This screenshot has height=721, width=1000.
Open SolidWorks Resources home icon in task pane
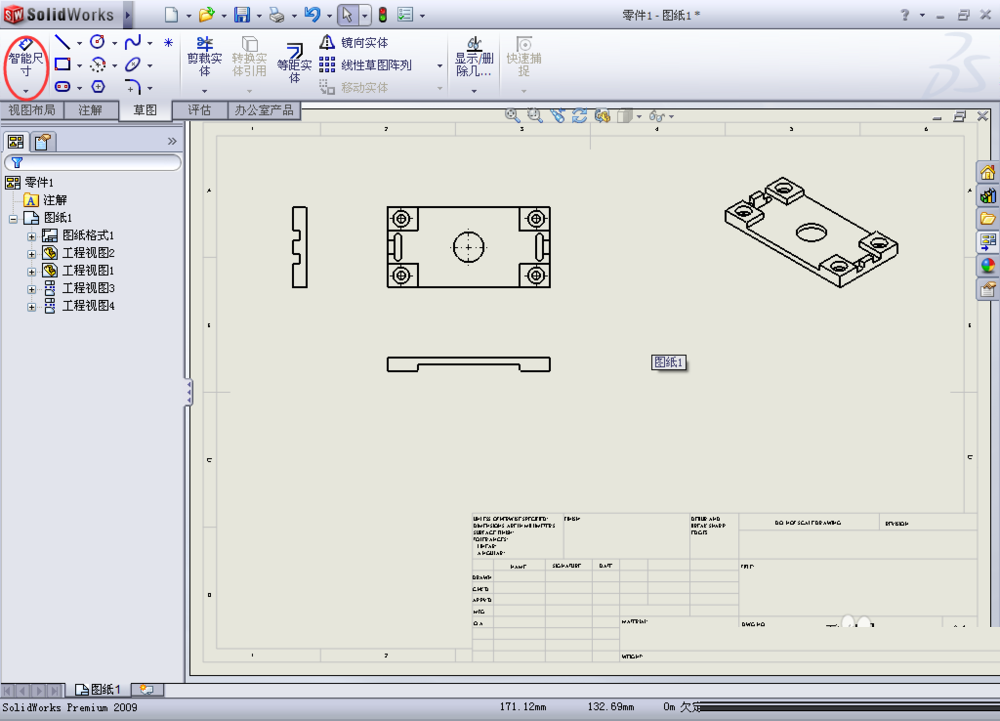[987, 173]
